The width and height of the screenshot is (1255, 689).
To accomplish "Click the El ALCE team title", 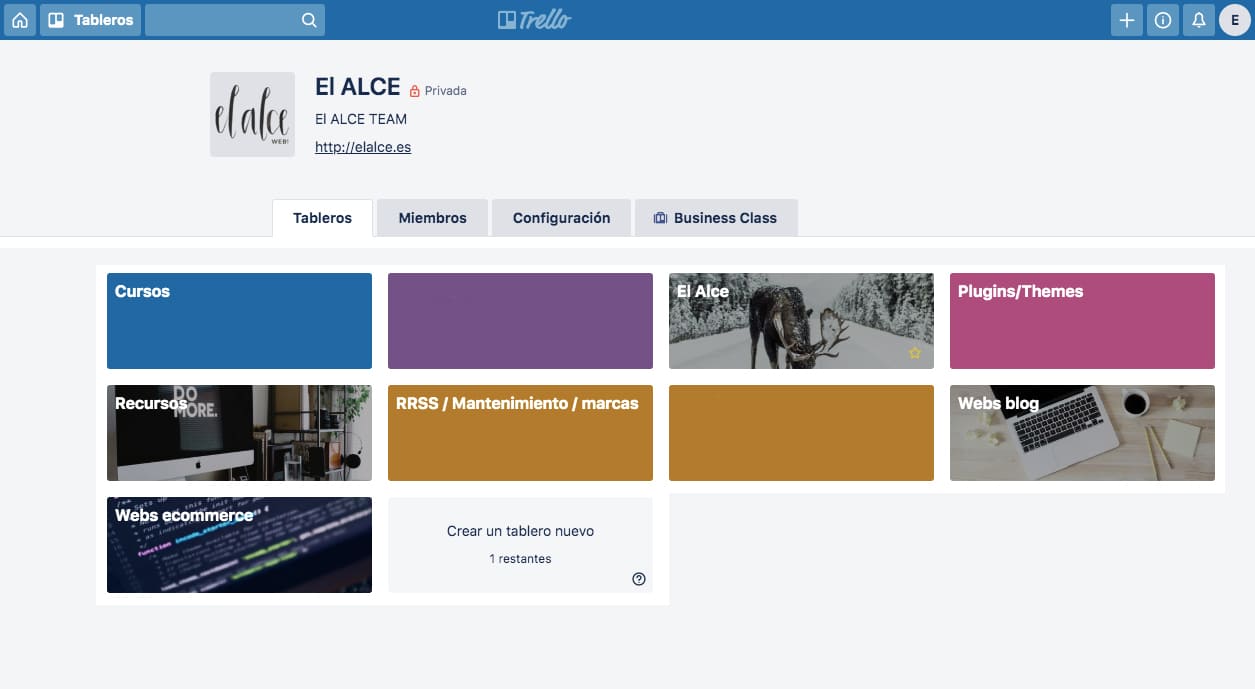I will (x=357, y=87).
